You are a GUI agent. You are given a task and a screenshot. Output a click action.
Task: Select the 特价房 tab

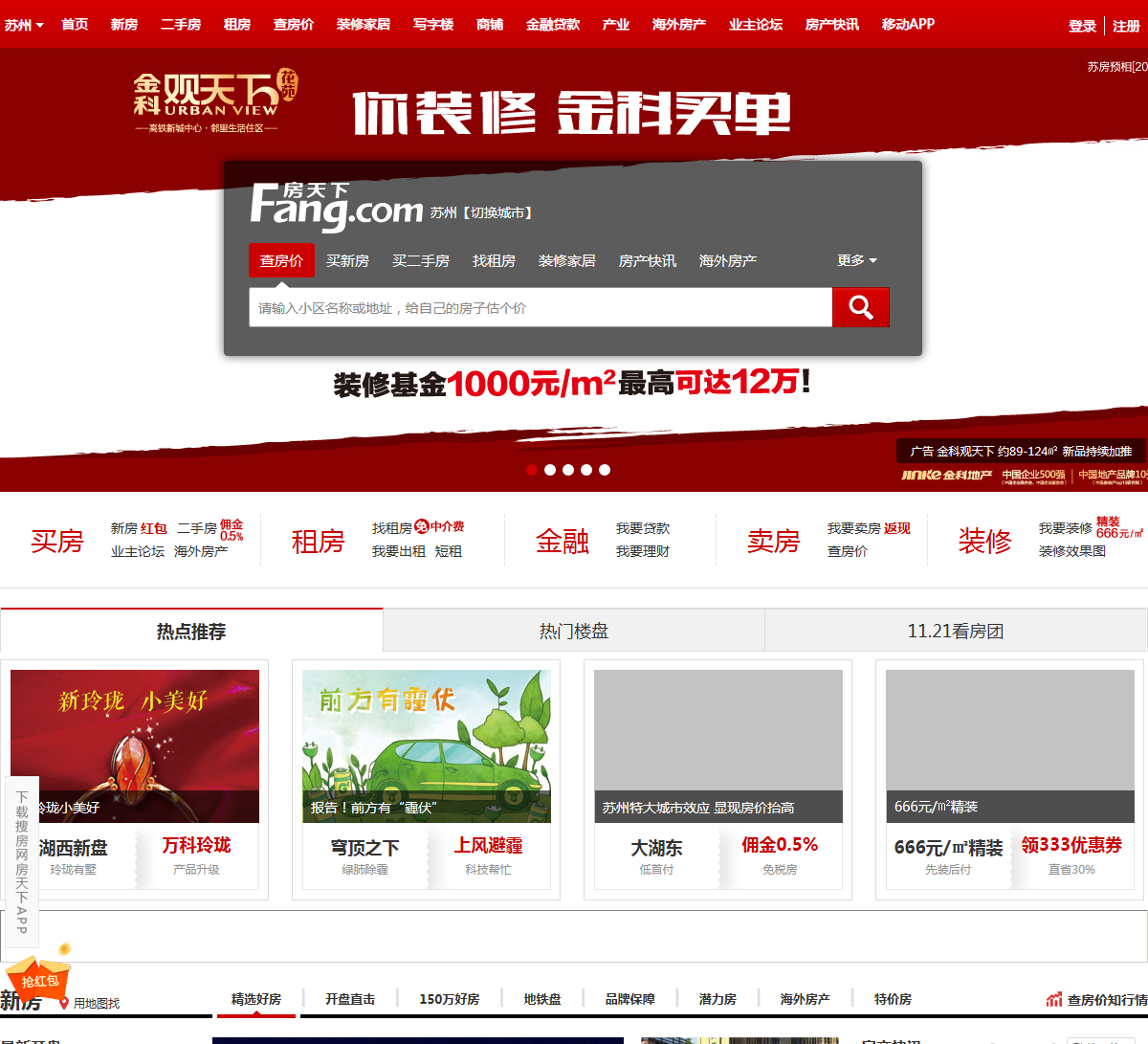coord(893,999)
